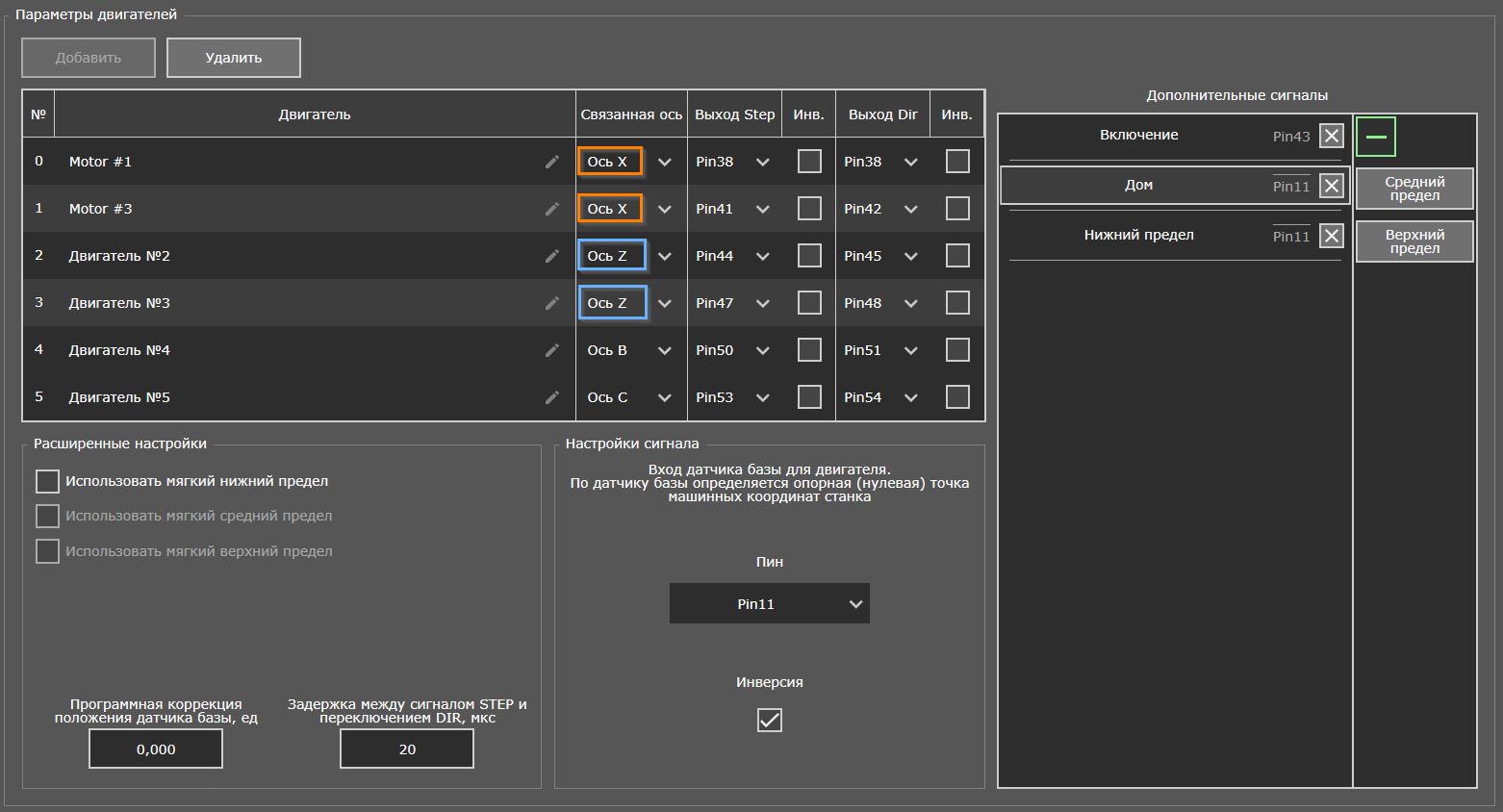Select the Включение signal row

[x=1175, y=136]
